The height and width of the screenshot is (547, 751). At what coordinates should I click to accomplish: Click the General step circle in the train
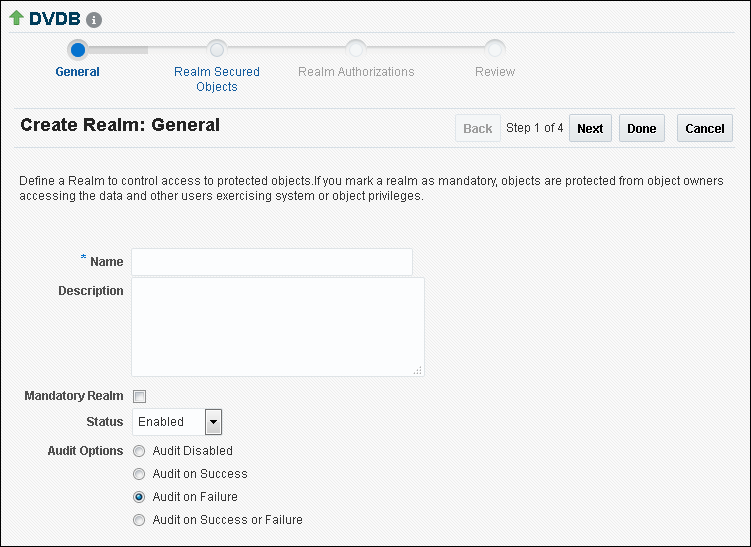click(x=78, y=48)
